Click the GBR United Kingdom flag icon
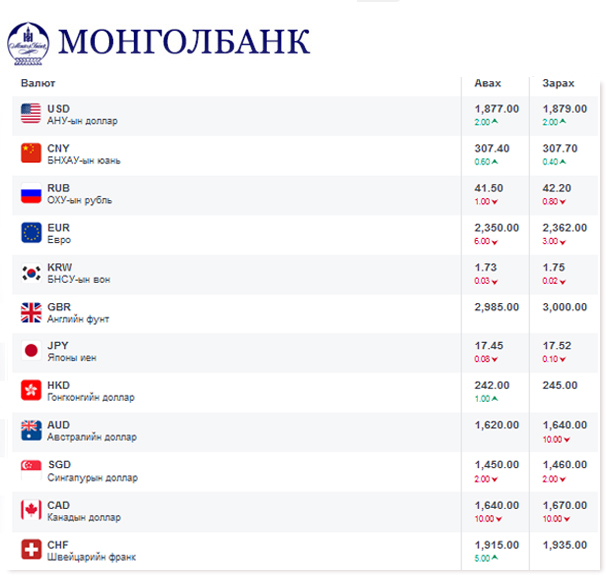Image resolution: width=610 pixels, height=585 pixels. pos(30,312)
